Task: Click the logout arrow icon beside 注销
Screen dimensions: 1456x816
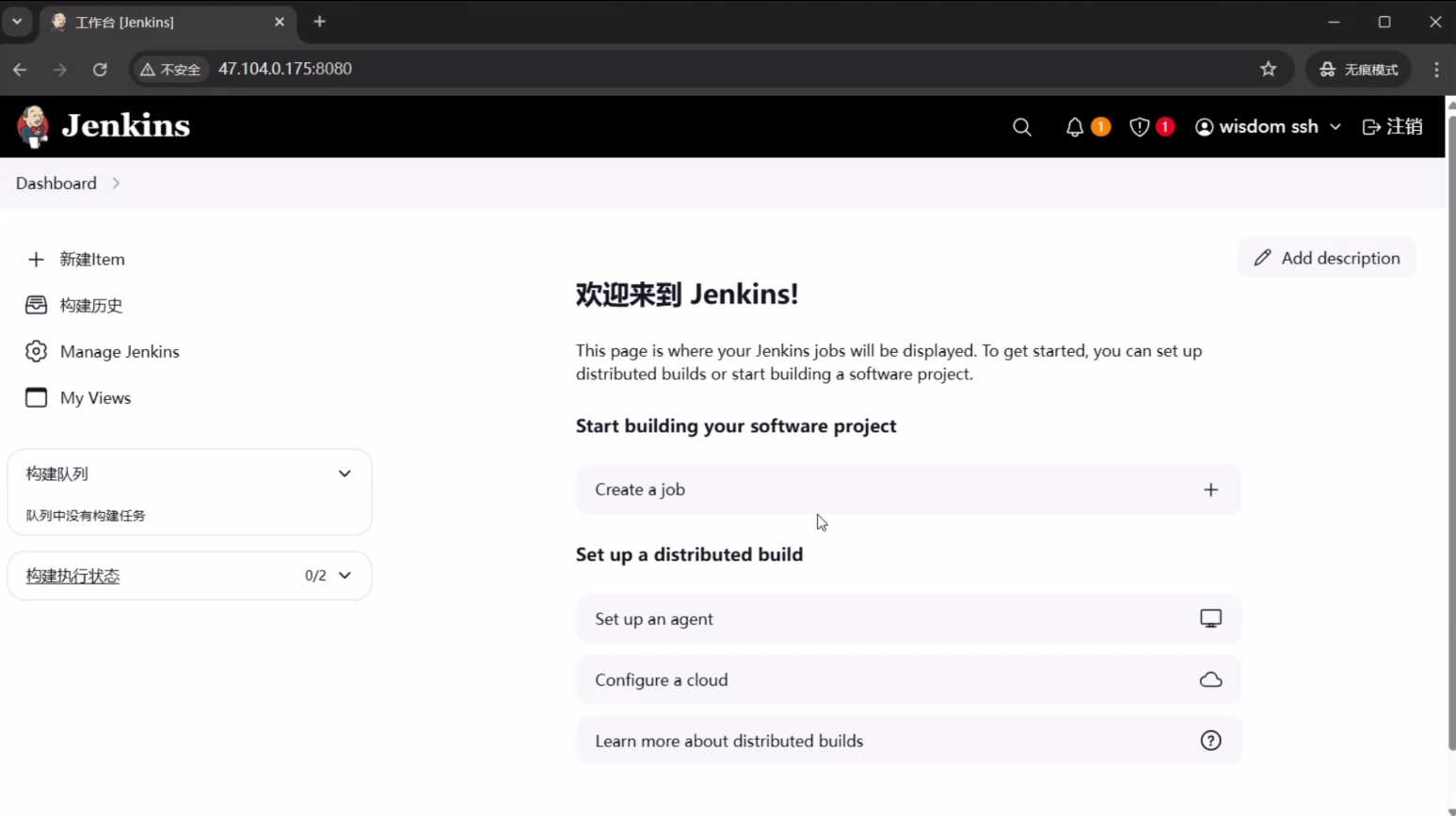Action: pos(1371,127)
